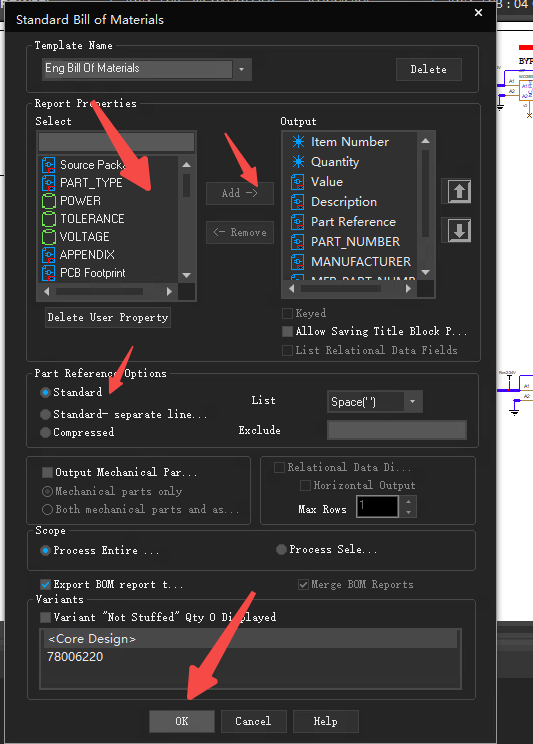Select Description in Output list
Screen dimensions: 533x744
[x=344, y=202]
